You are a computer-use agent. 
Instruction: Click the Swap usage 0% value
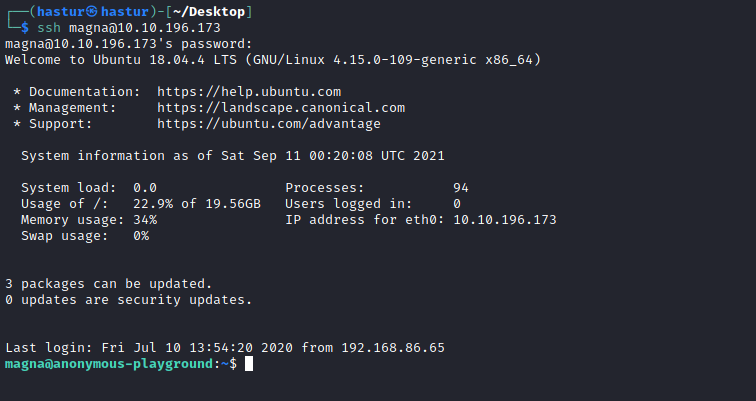coord(141,236)
